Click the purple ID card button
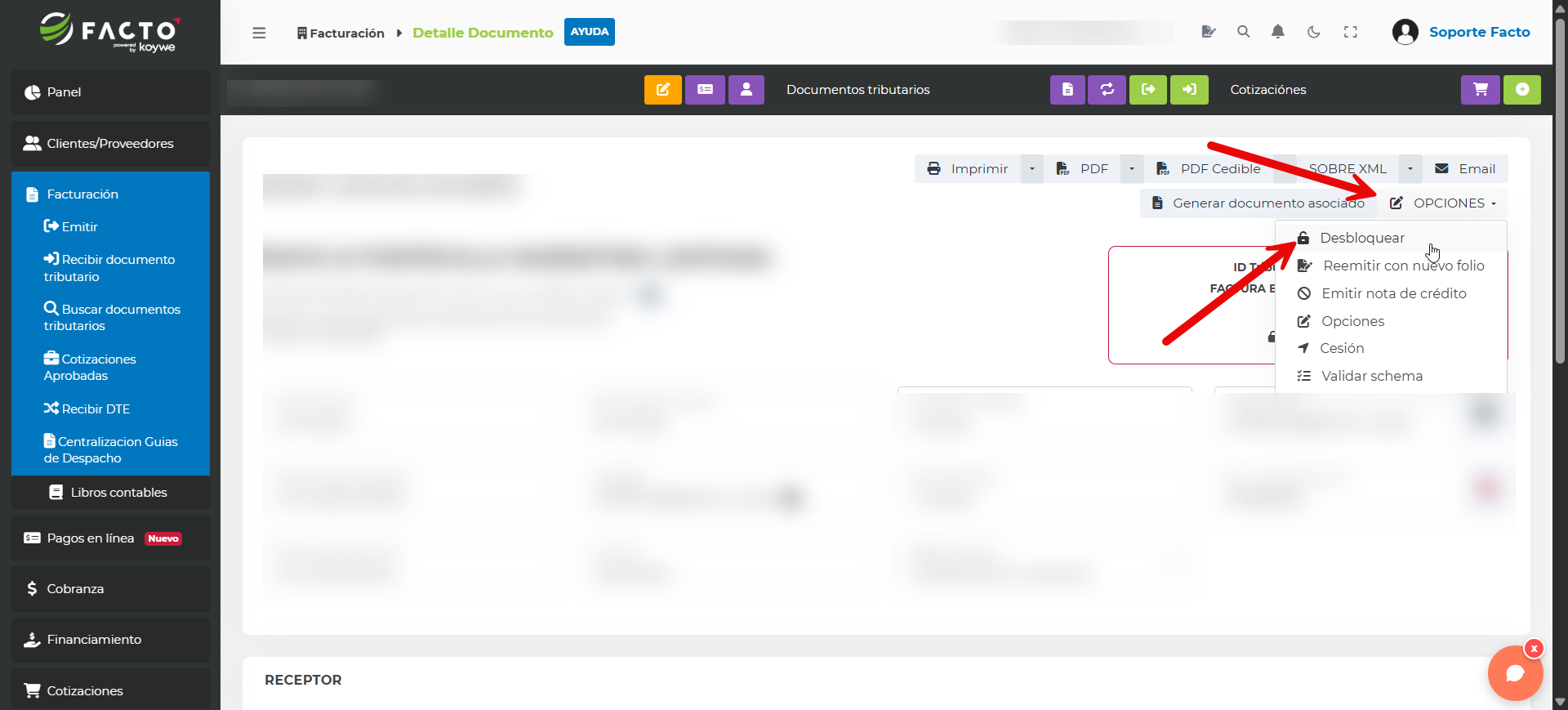The width and height of the screenshot is (1568, 710). click(706, 90)
